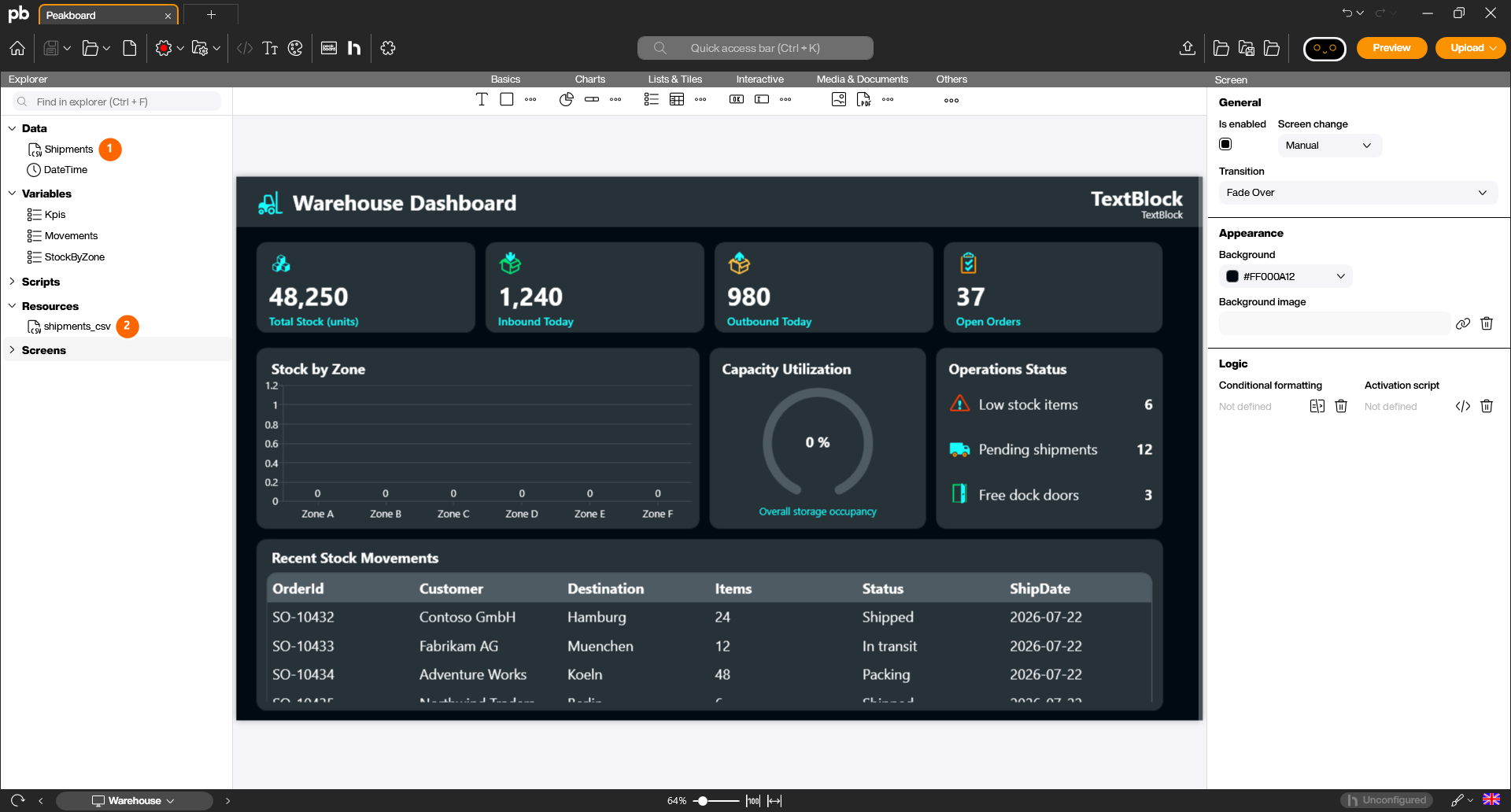Insert a Text control from Basics
This screenshot has width=1511, height=812.
(482, 99)
